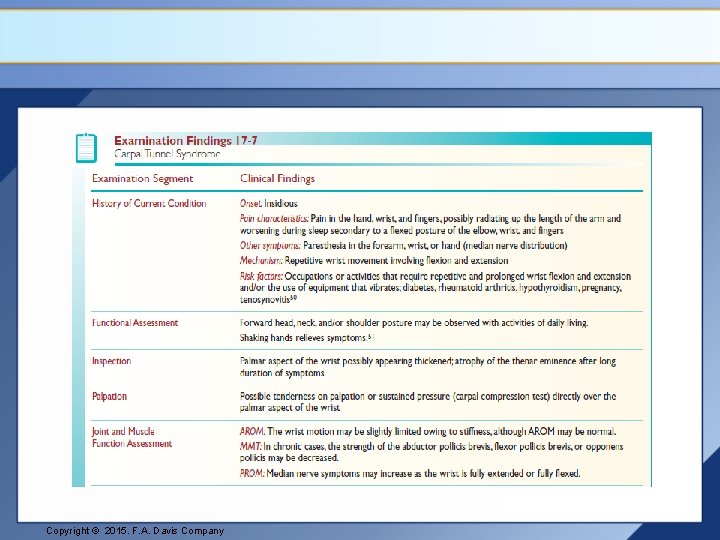Image resolution: width=720 pixels, height=540 pixels.
Task: Click the 'Examination Segment' column header
Action: click(142, 179)
